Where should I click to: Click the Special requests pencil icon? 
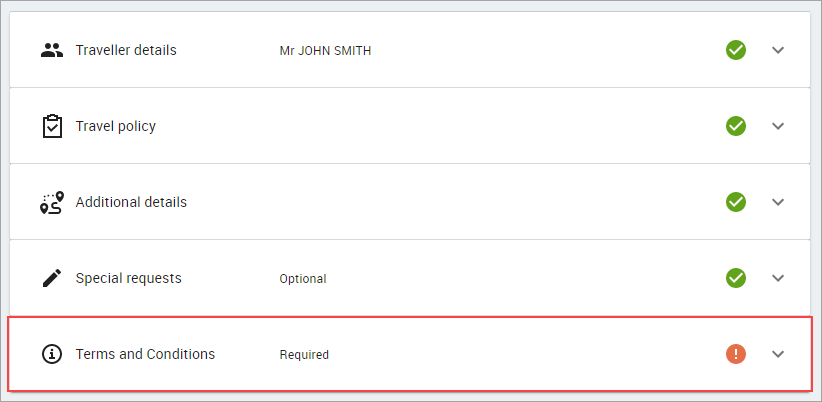[x=52, y=278]
